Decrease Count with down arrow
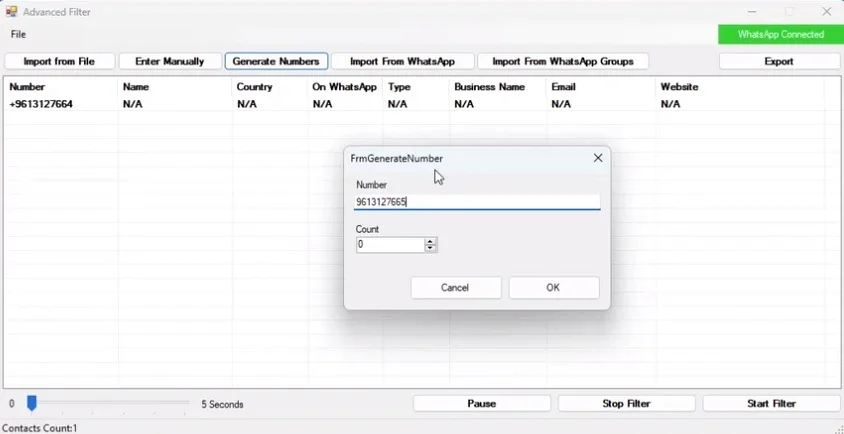The height and width of the screenshot is (434, 844). pyautogui.click(x=430, y=248)
